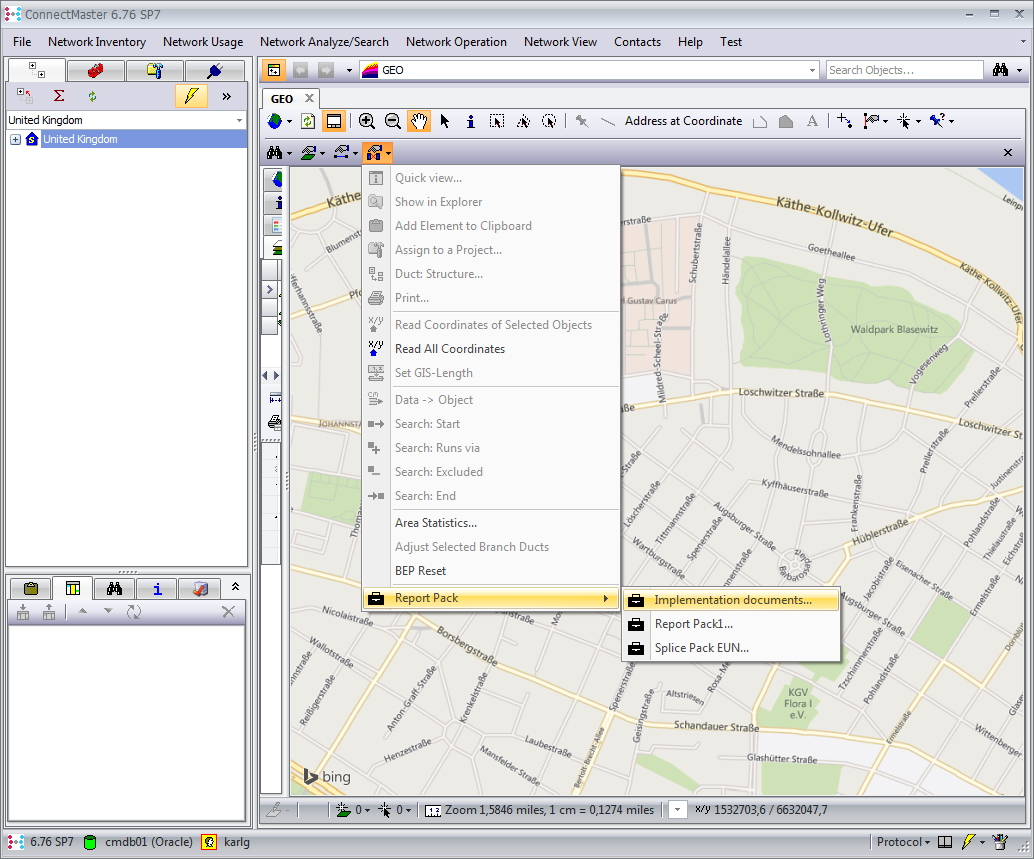Click the rectangle selection tool icon
The height and width of the screenshot is (859, 1034).
pyautogui.click(x=497, y=121)
